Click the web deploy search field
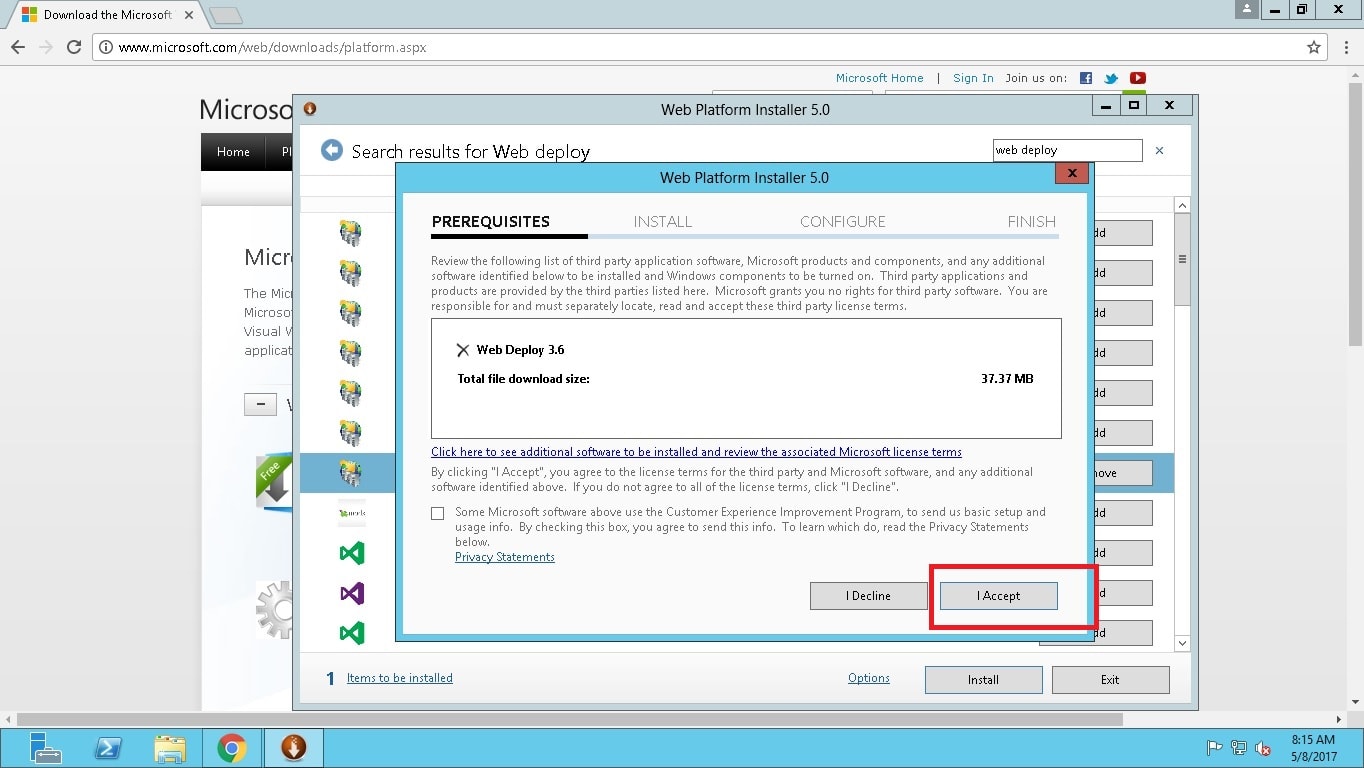 point(1067,150)
